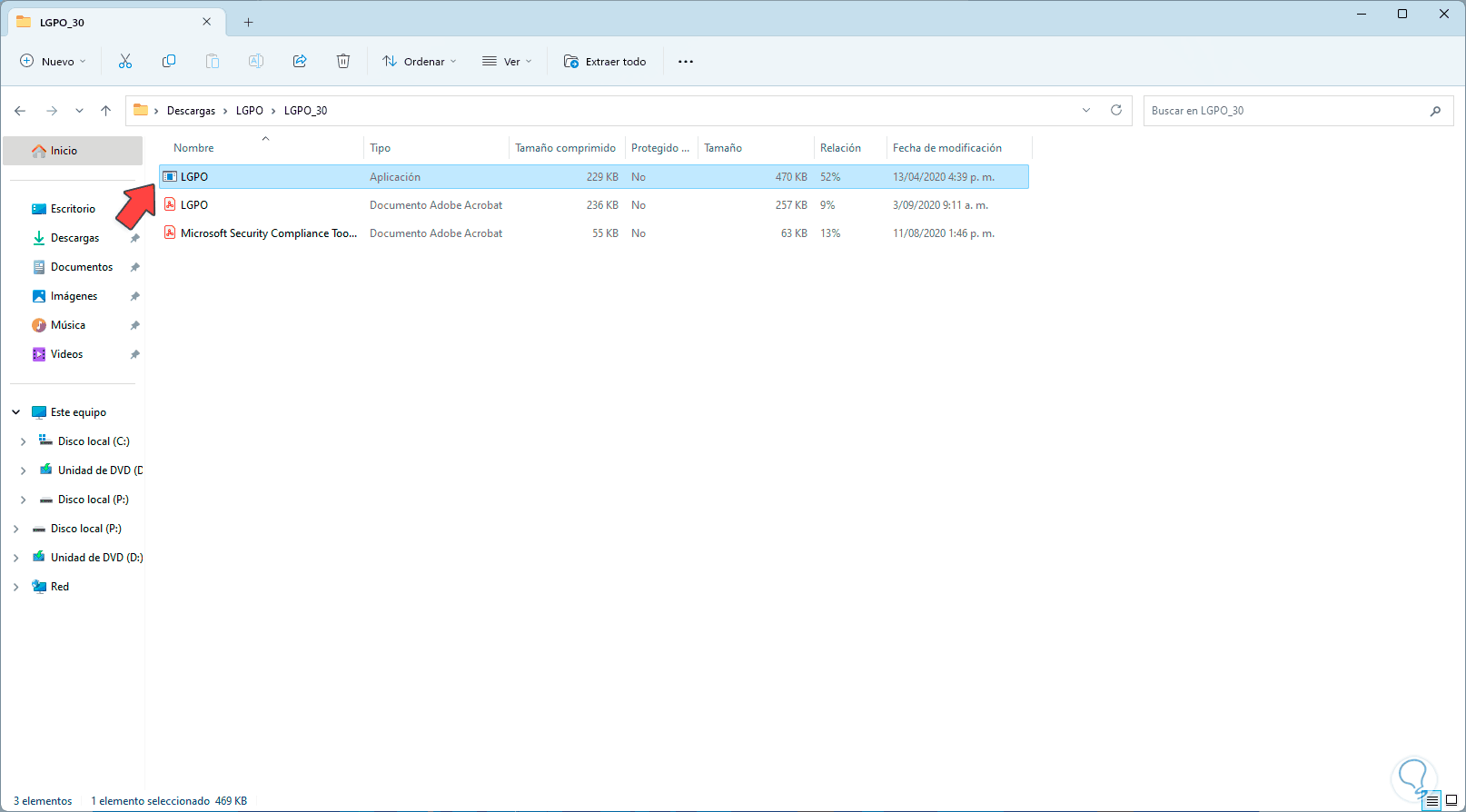Click Descargas in the address breadcrumb

[191, 111]
